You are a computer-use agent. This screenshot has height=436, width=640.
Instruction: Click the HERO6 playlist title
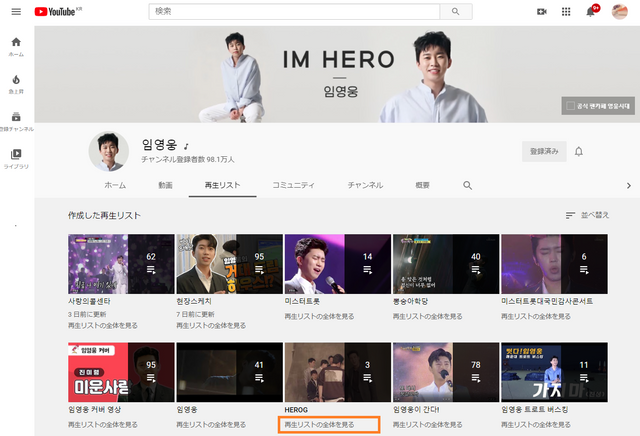(x=296, y=409)
